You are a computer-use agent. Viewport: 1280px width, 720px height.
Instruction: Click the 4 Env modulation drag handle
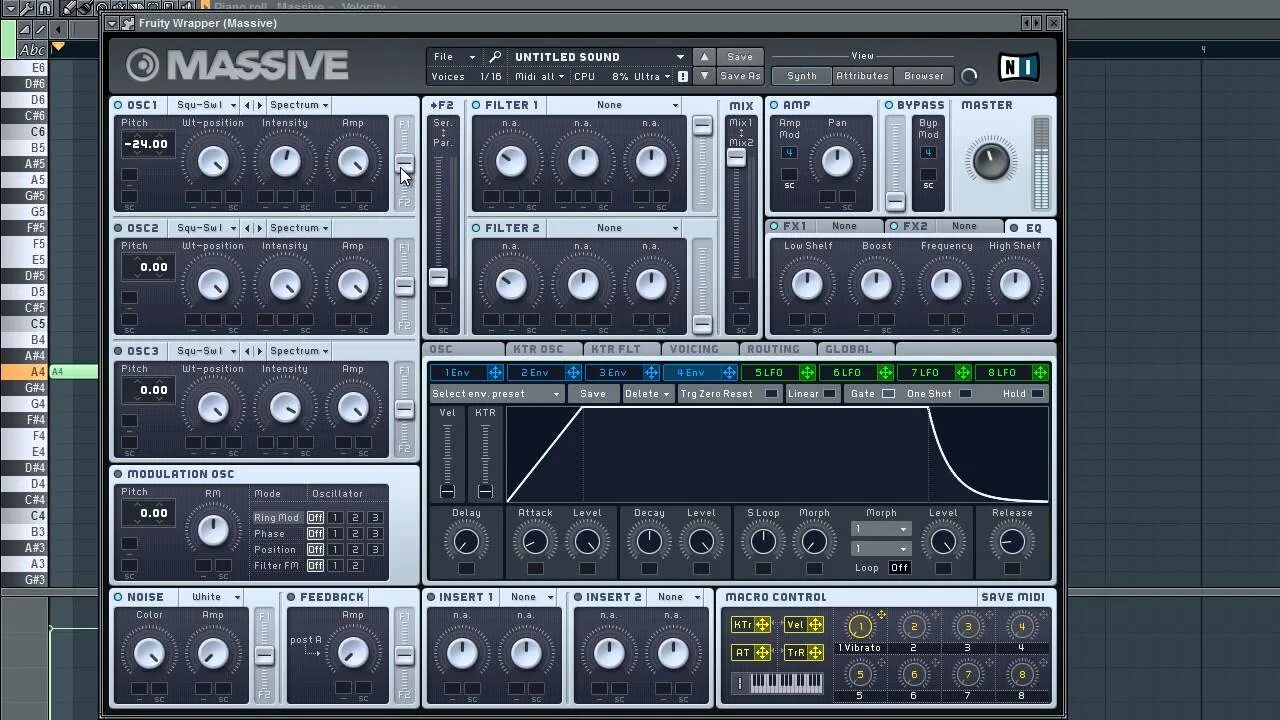[x=729, y=372]
